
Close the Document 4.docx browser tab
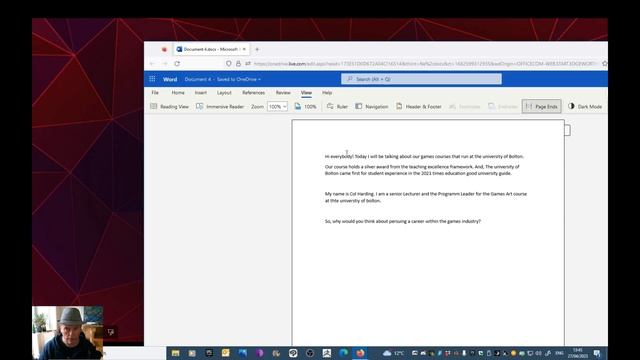(244, 49)
